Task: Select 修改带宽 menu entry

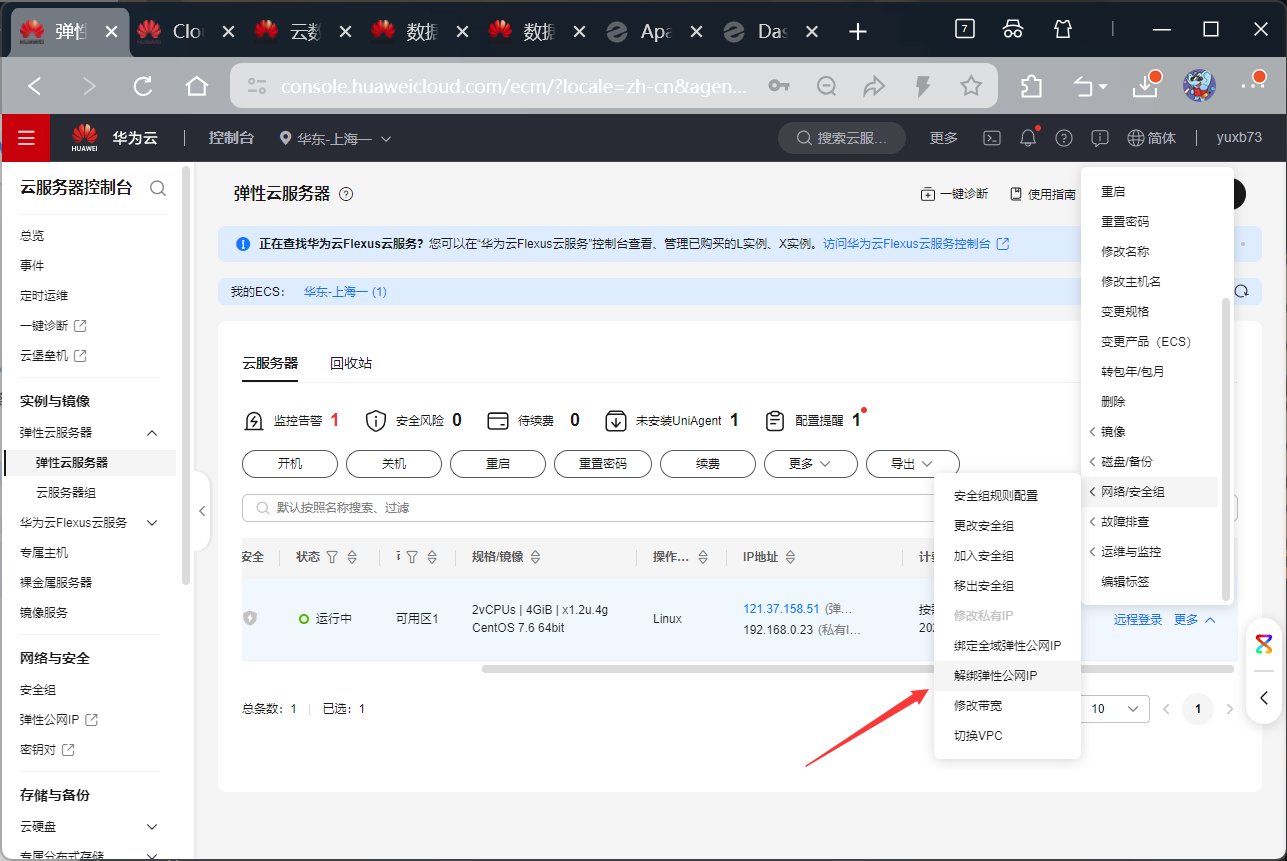Action: [x=1007, y=706]
